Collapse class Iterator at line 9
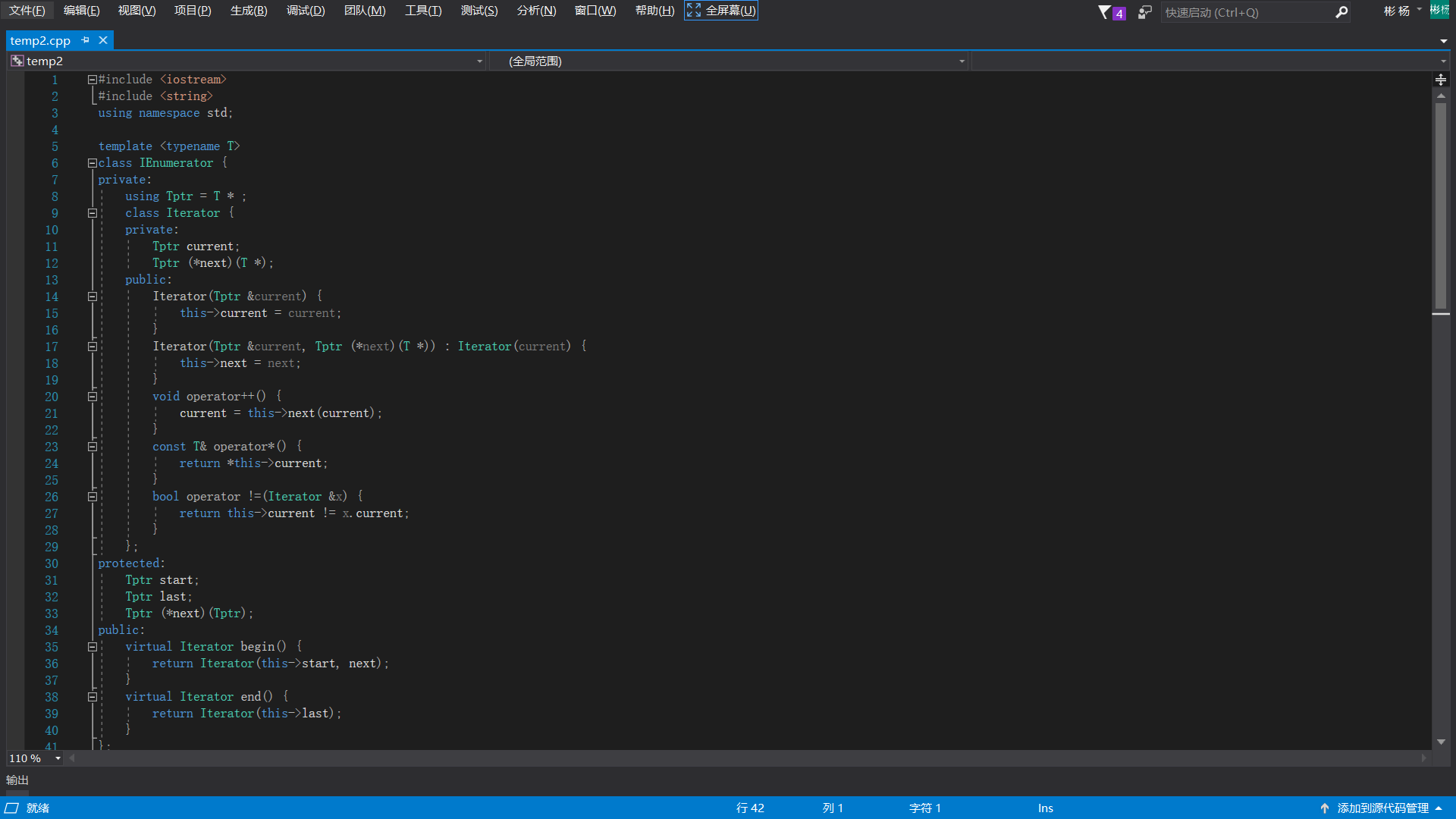 tap(92, 213)
